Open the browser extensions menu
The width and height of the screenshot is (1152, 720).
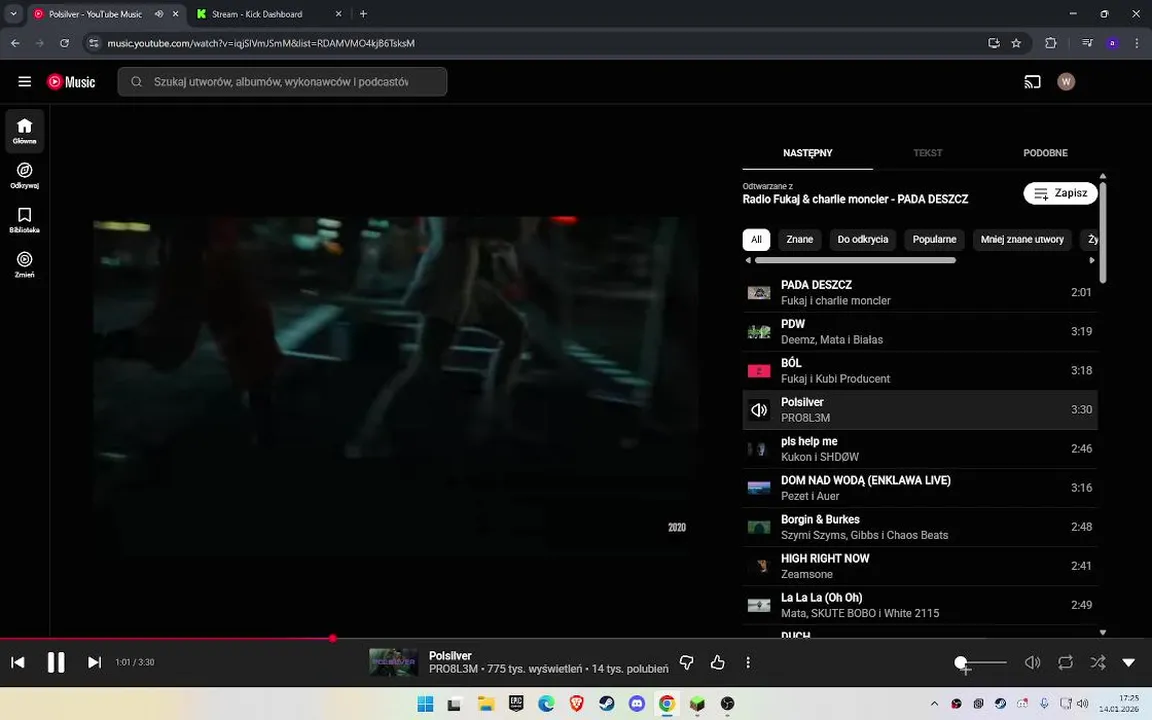(x=1051, y=43)
